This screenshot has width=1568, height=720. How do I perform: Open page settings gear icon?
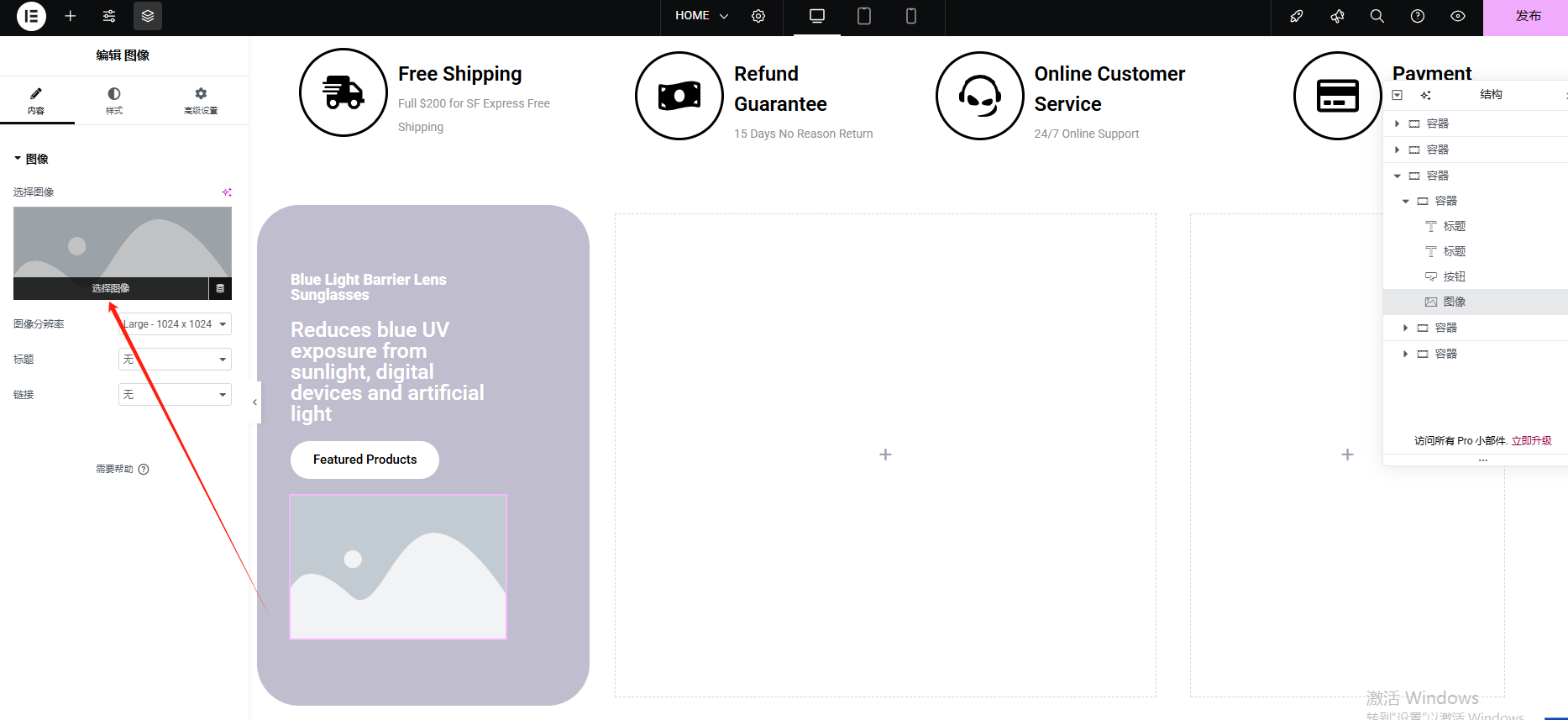(x=758, y=16)
